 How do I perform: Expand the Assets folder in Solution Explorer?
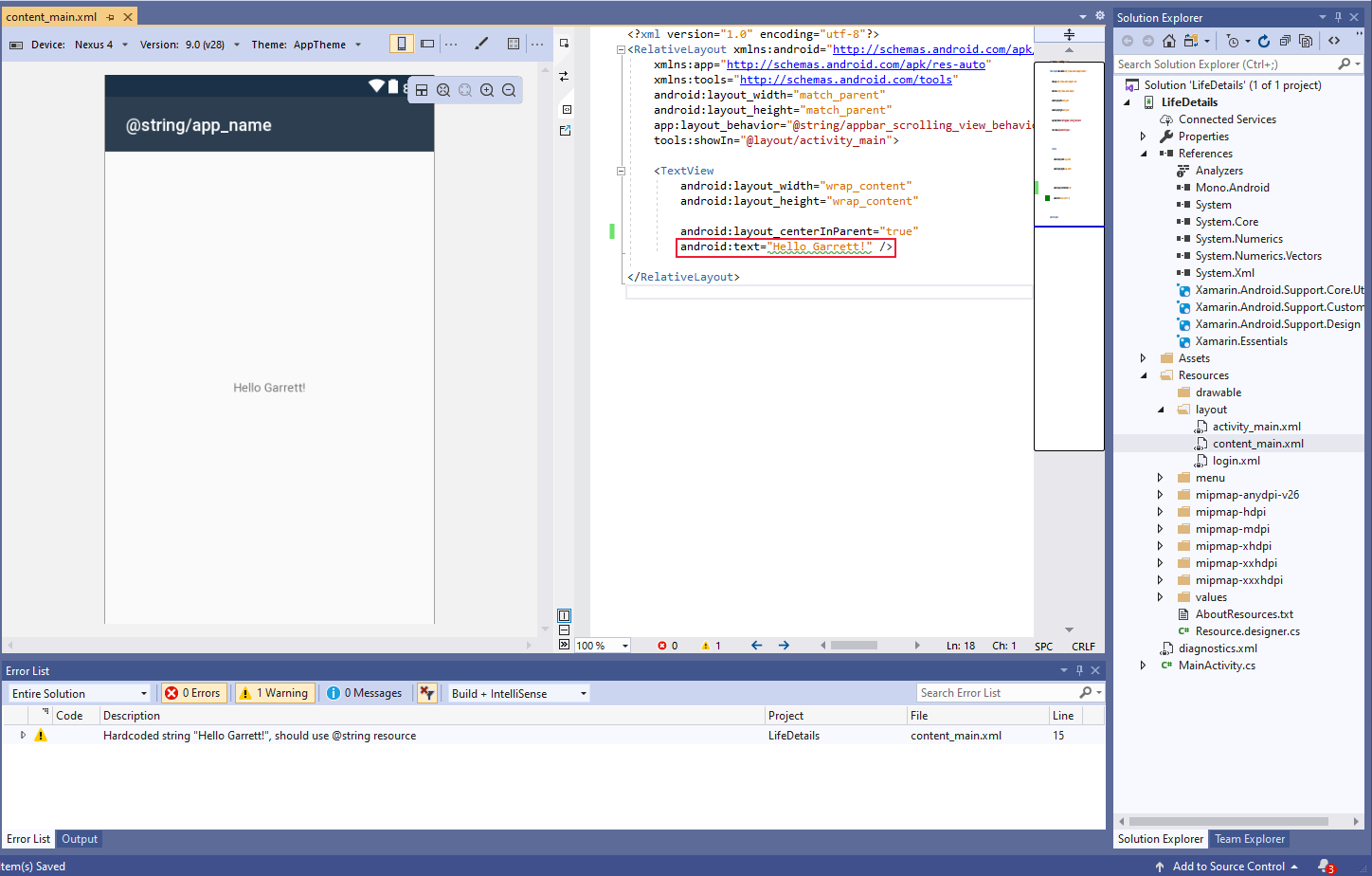tap(1144, 357)
